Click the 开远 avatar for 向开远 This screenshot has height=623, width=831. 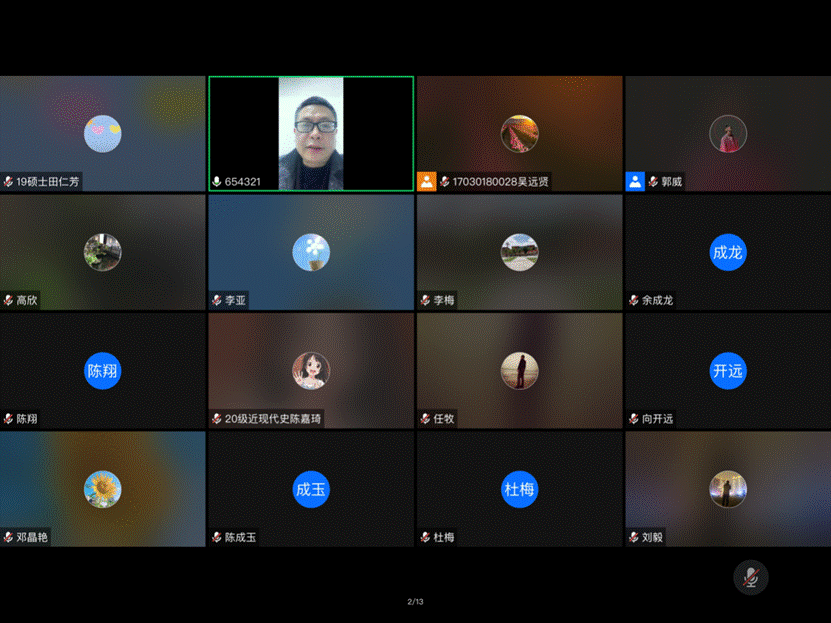coord(727,371)
